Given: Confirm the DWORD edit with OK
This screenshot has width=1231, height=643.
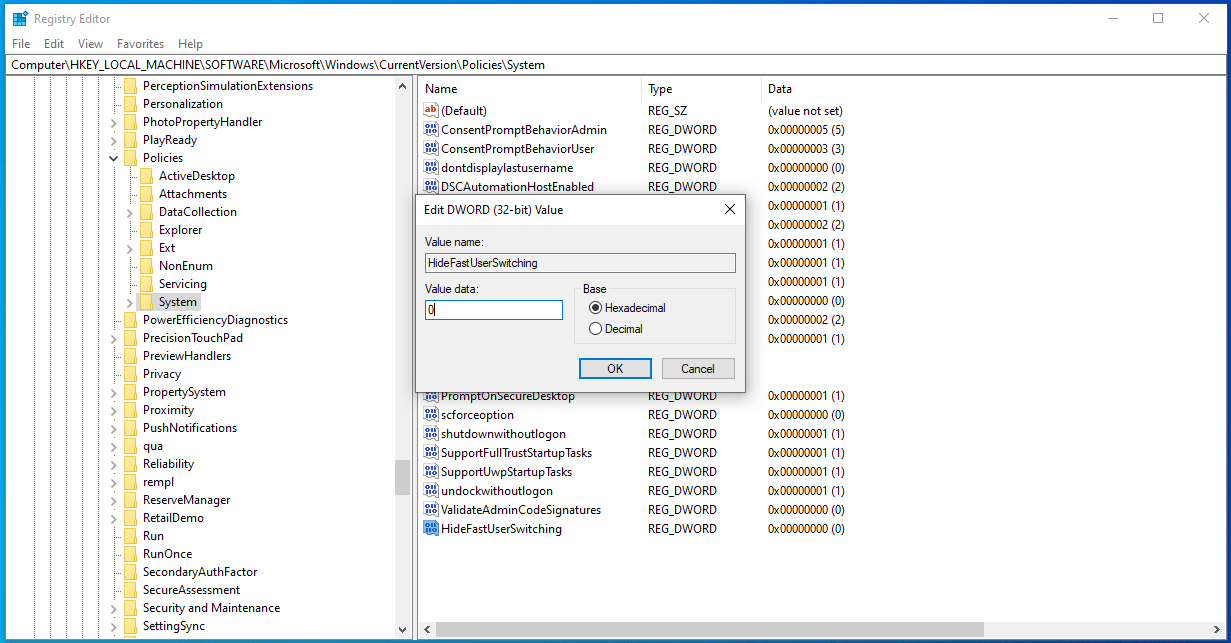Looking at the screenshot, I should [x=615, y=369].
